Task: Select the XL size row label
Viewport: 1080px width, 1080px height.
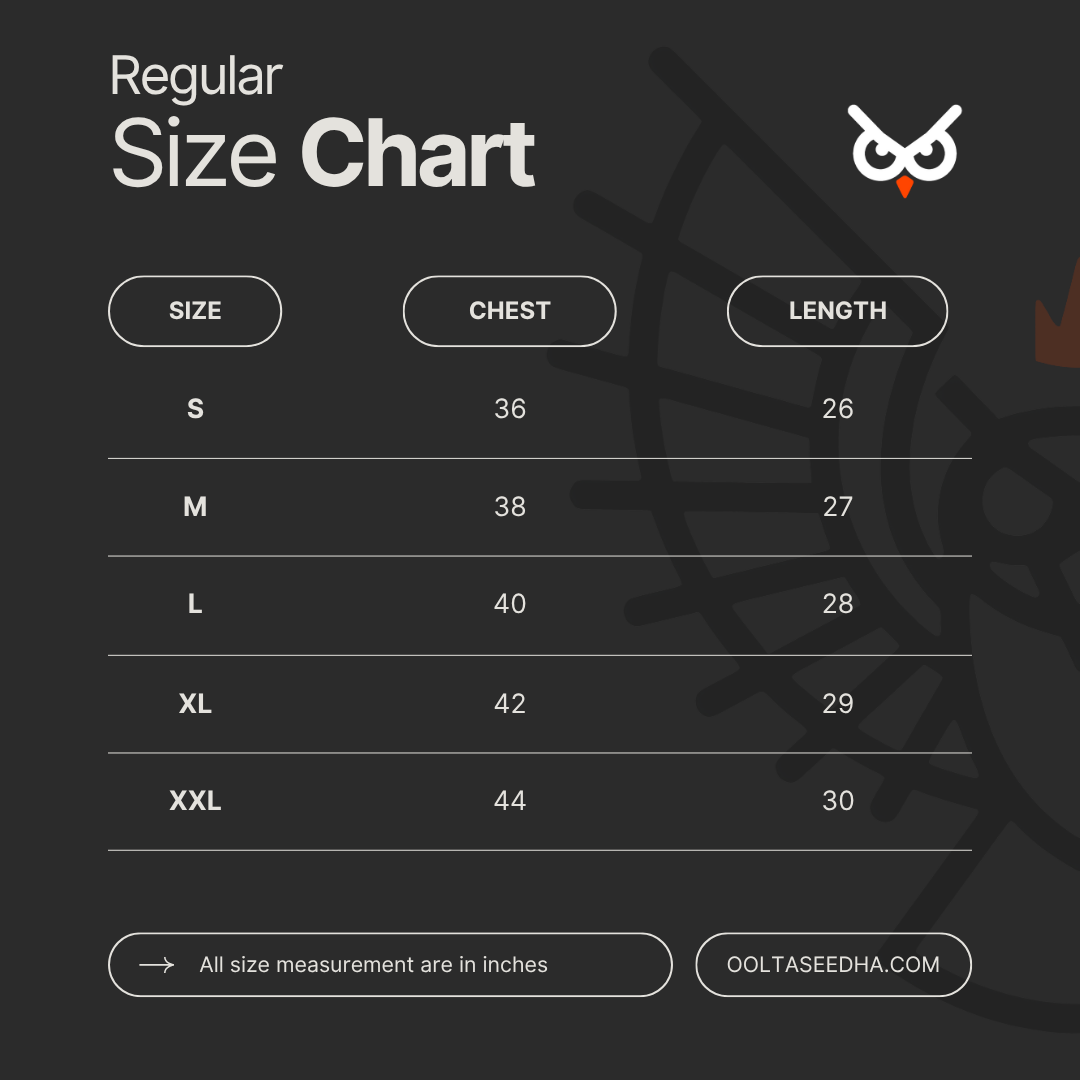Action: click(x=195, y=704)
